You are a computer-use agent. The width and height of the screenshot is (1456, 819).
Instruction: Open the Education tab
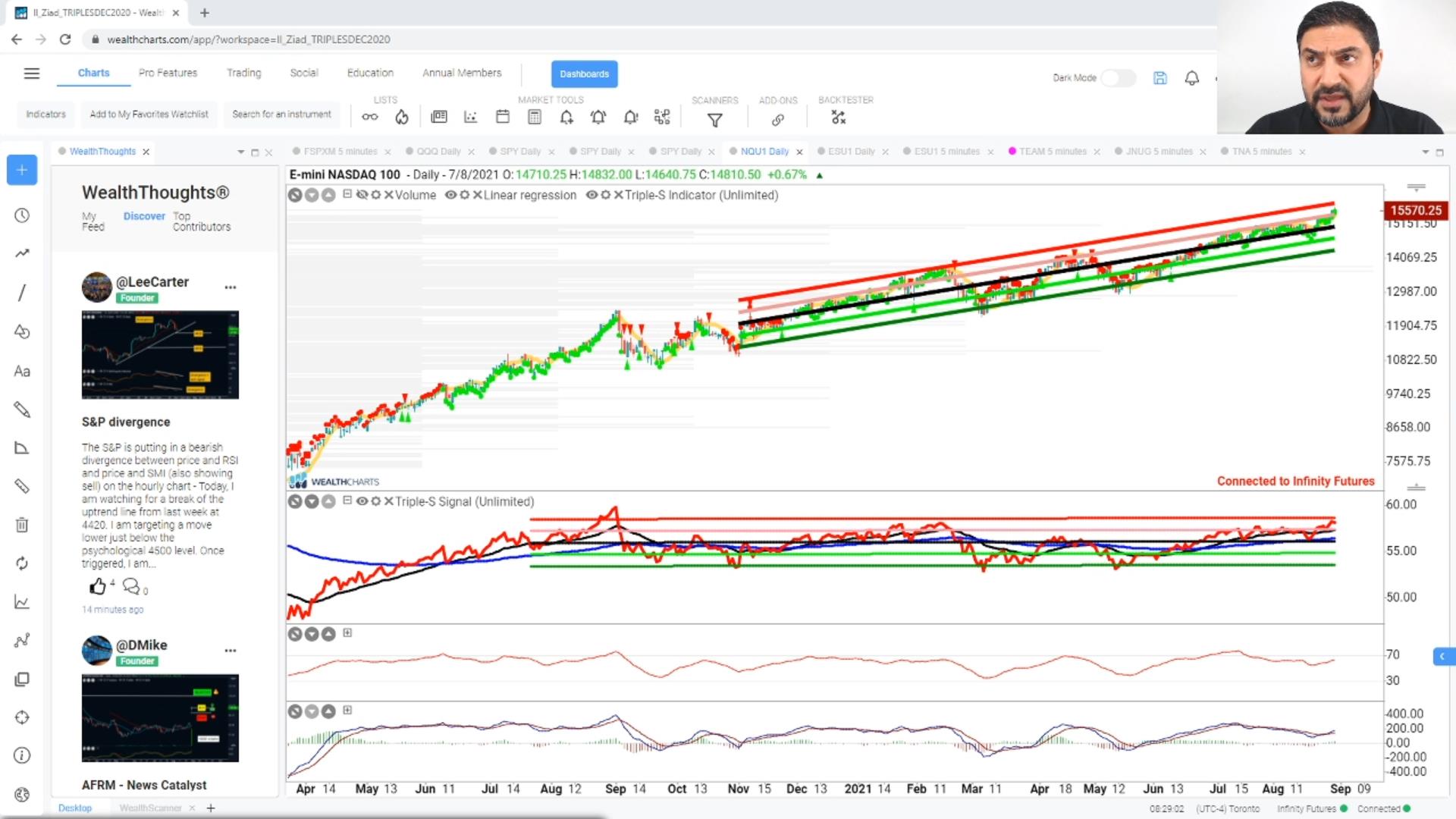(x=370, y=73)
